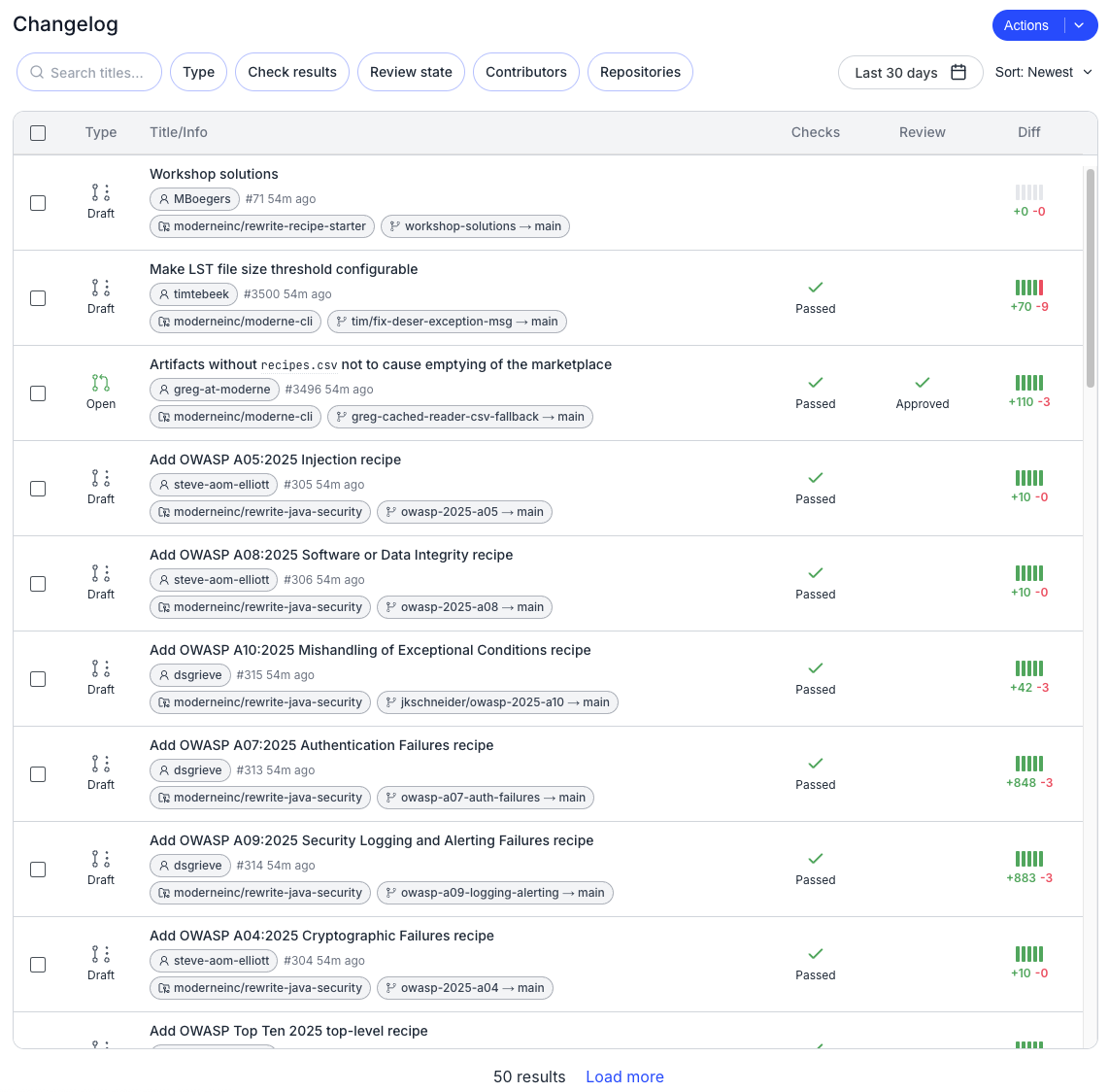Click the Title/Info column header

(x=179, y=132)
